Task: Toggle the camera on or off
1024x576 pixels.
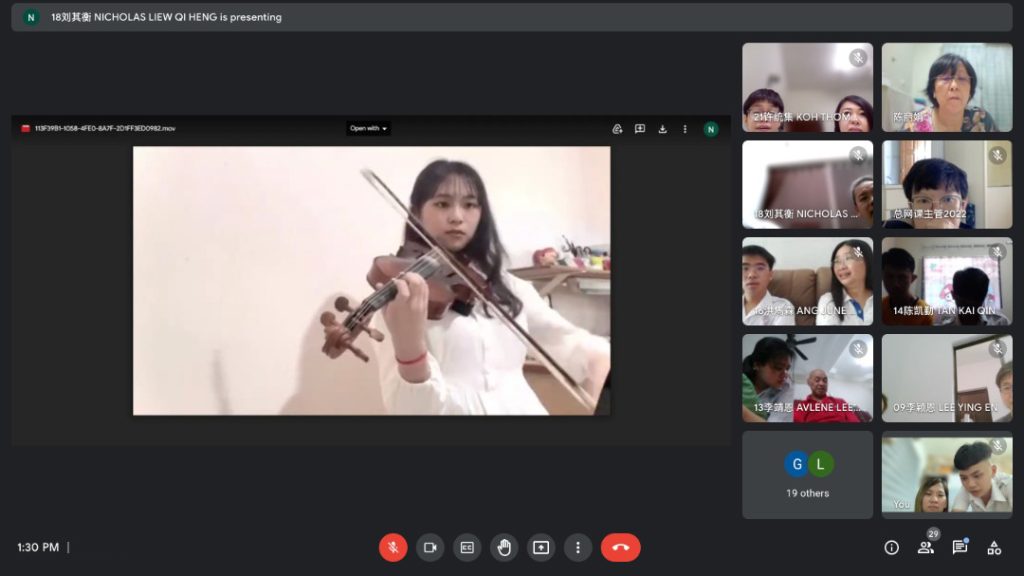Action: (430, 547)
